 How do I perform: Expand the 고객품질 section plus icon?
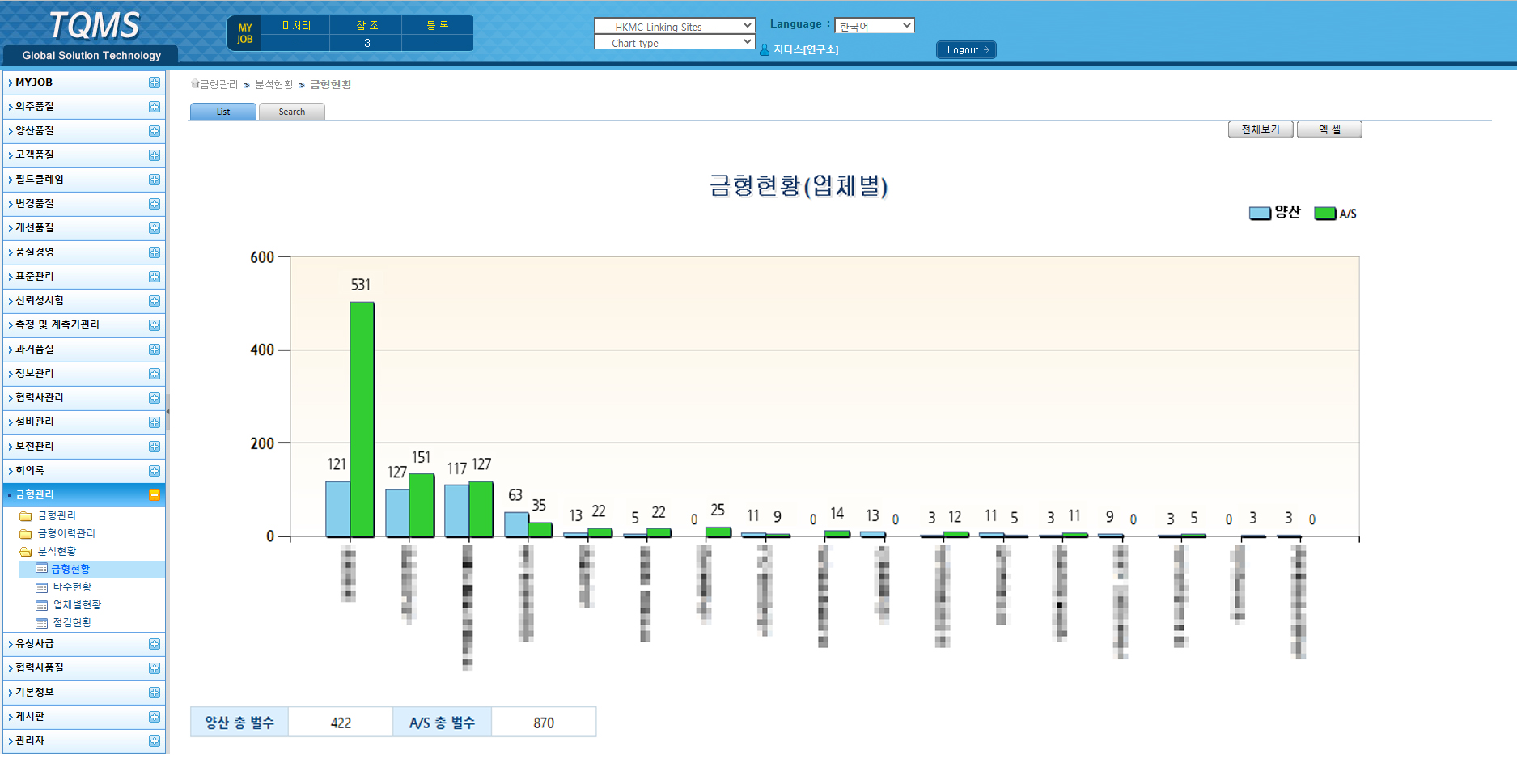[155, 155]
